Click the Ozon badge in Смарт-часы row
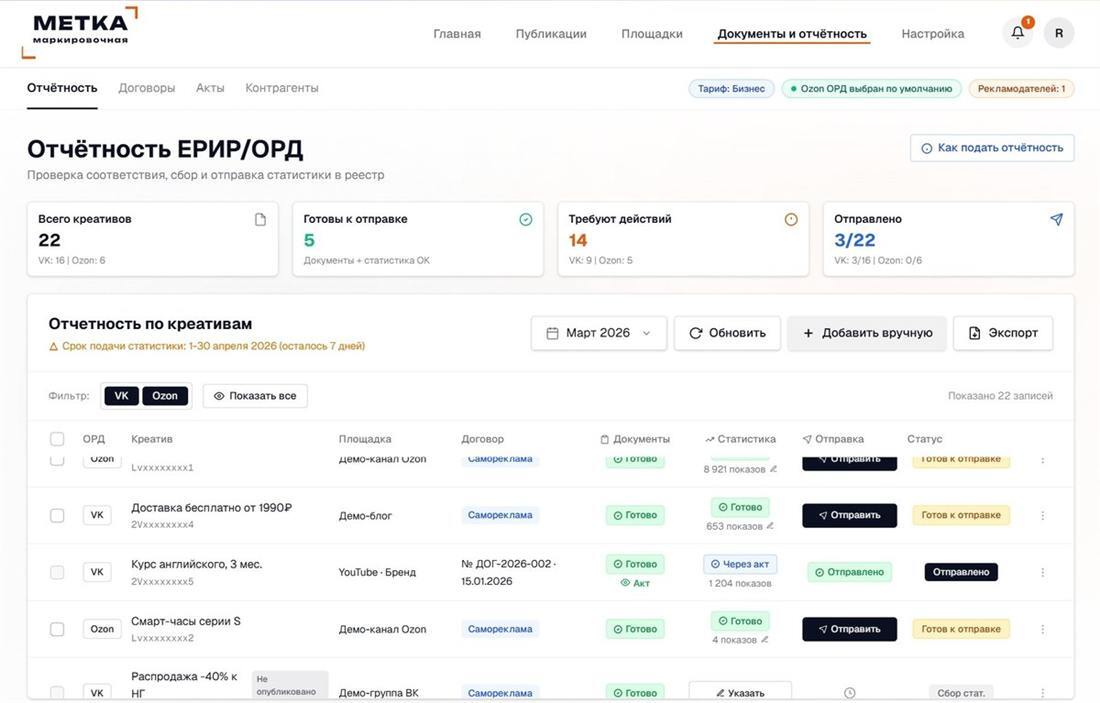Screen dimensions: 1100x703 click(x=102, y=629)
